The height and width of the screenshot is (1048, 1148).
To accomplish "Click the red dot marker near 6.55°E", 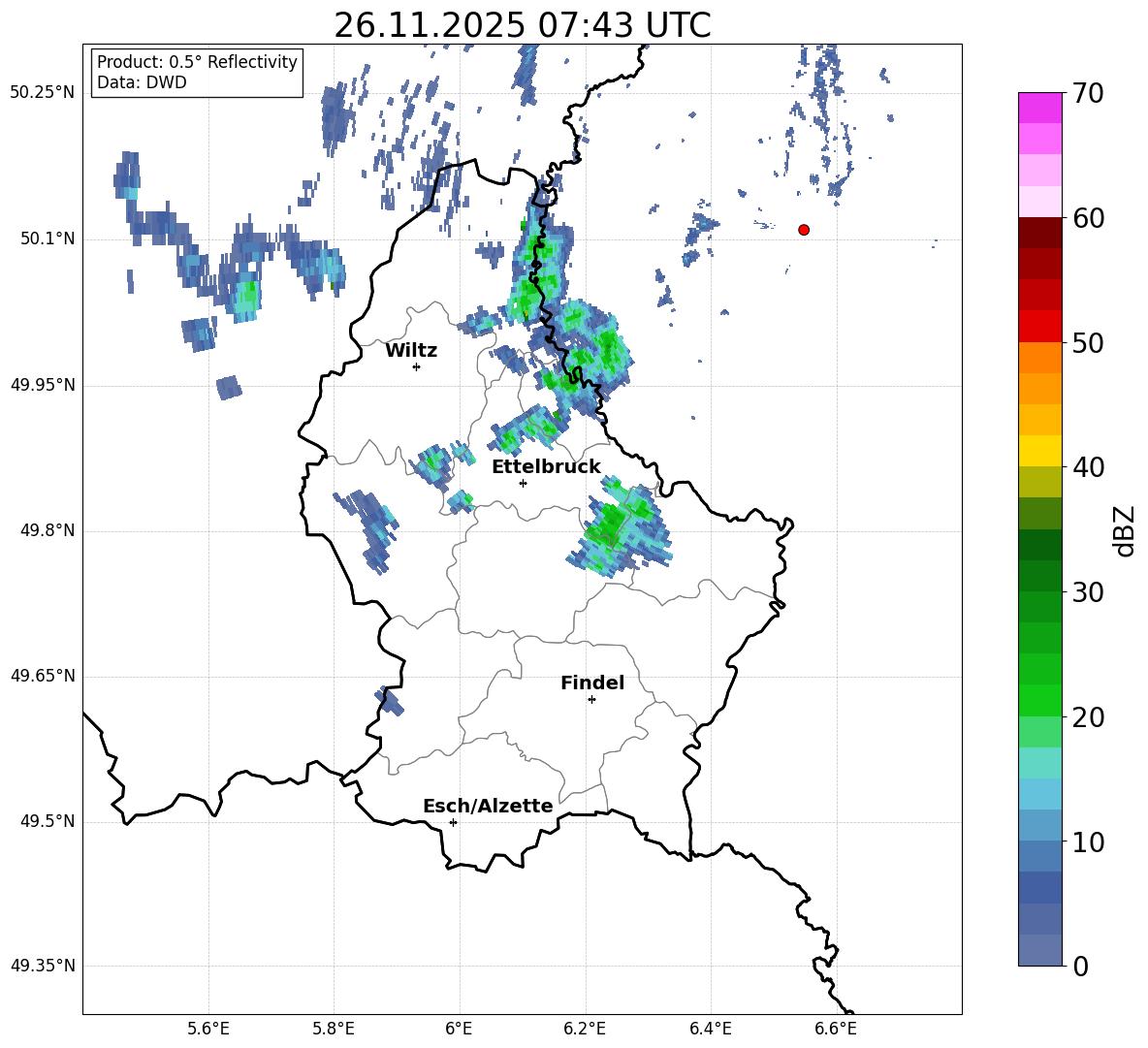I will [x=804, y=230].
